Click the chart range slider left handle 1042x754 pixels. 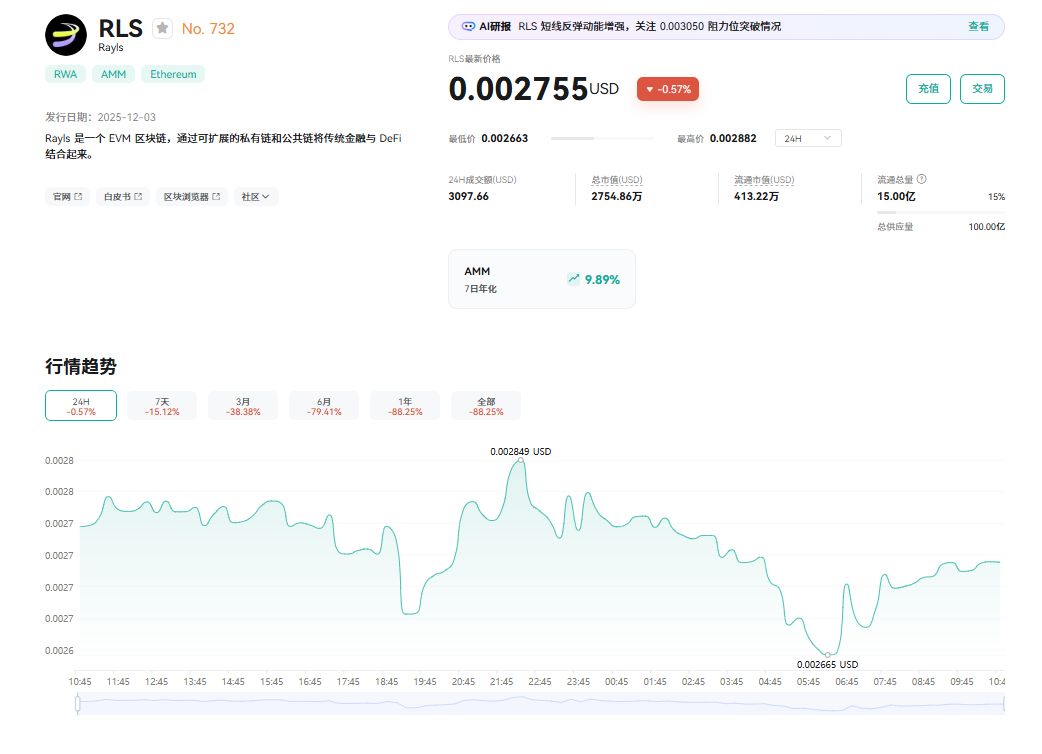point(78,704)
